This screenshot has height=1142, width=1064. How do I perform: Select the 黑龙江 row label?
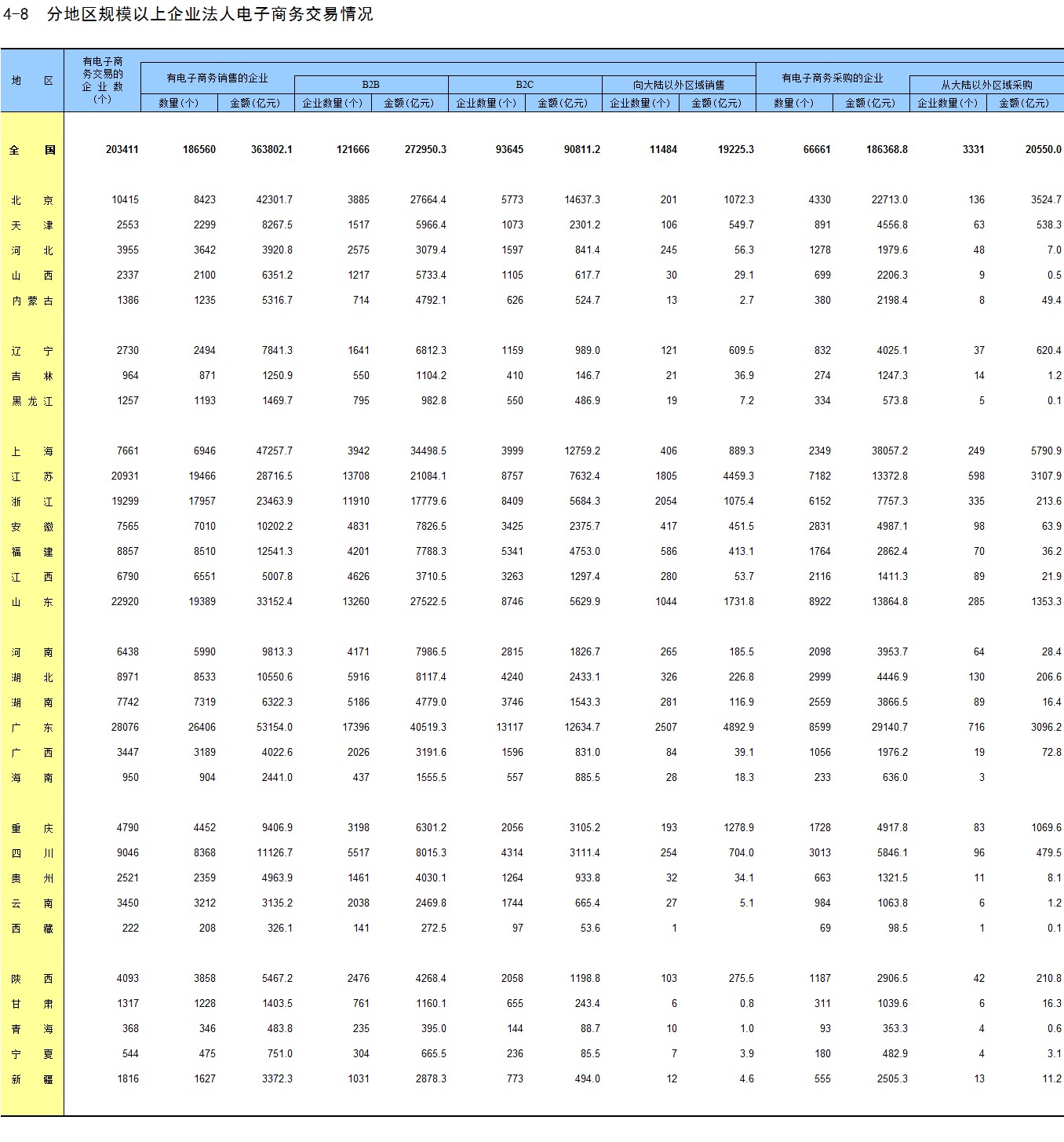pos(32,401)
